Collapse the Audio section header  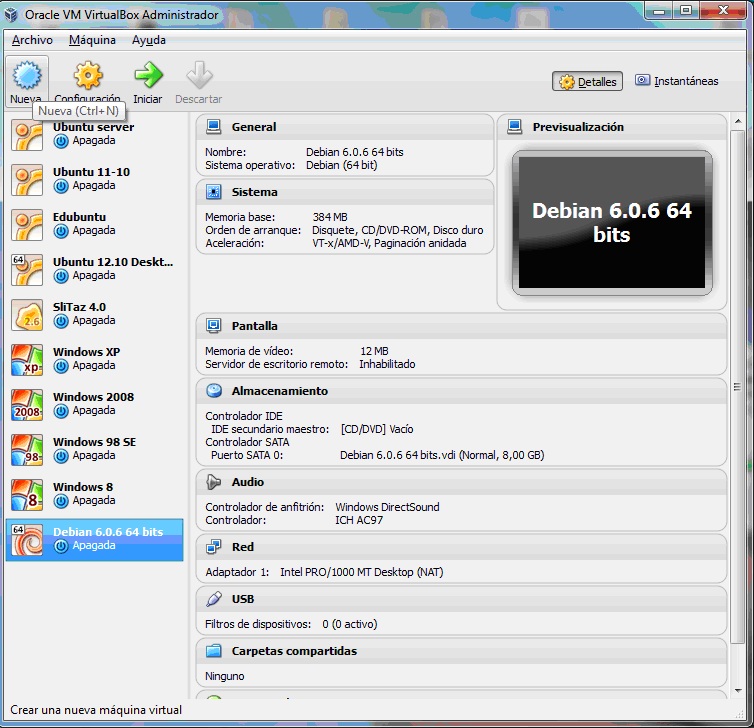[247, 482]
